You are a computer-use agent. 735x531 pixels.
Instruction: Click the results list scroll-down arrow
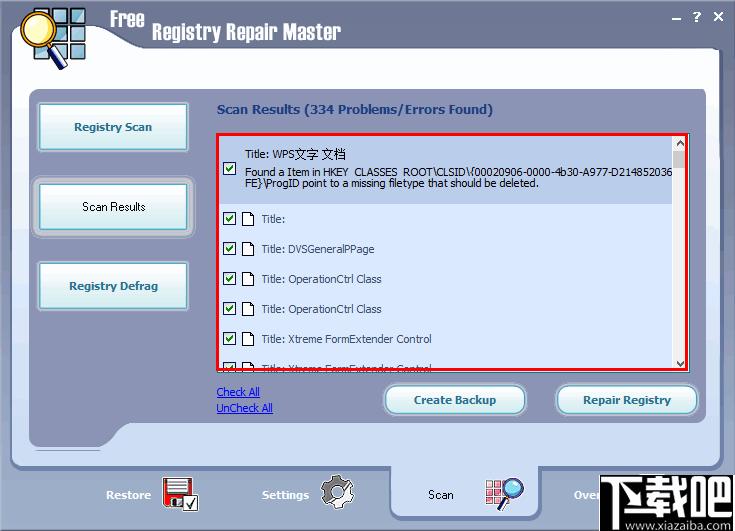click(x=680, y=364)
